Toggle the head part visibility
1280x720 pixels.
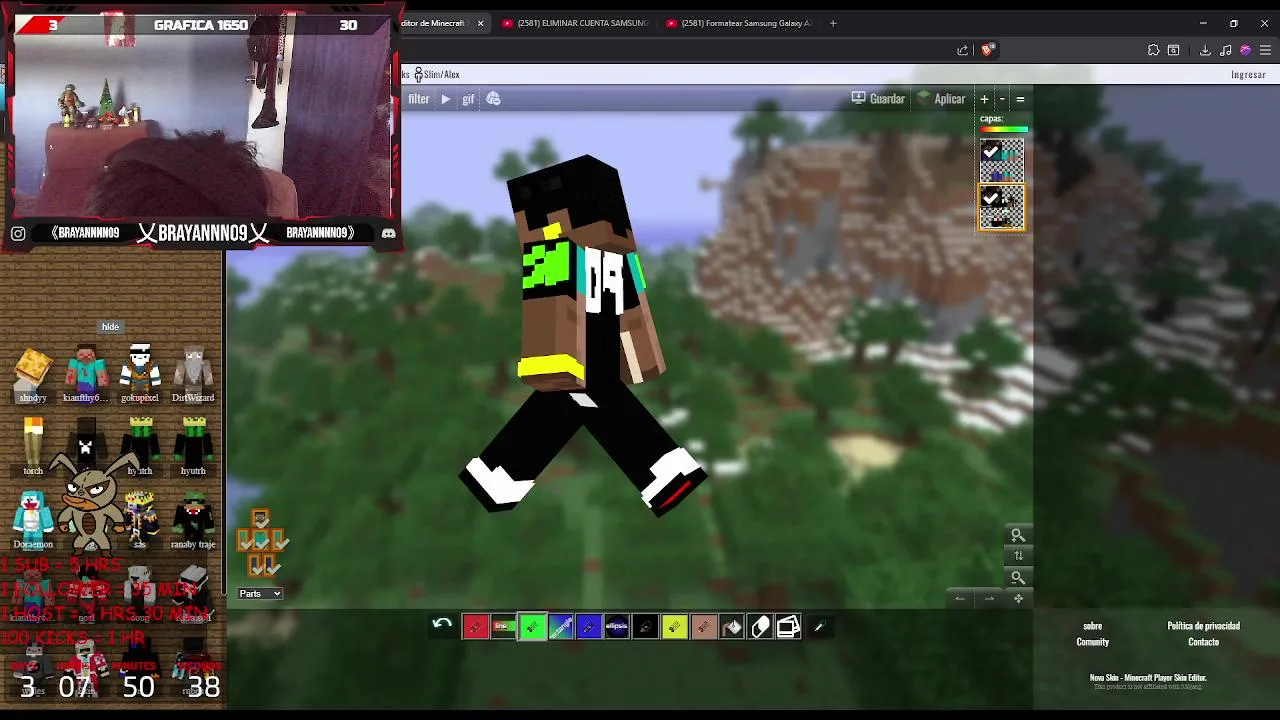[260, 519]
